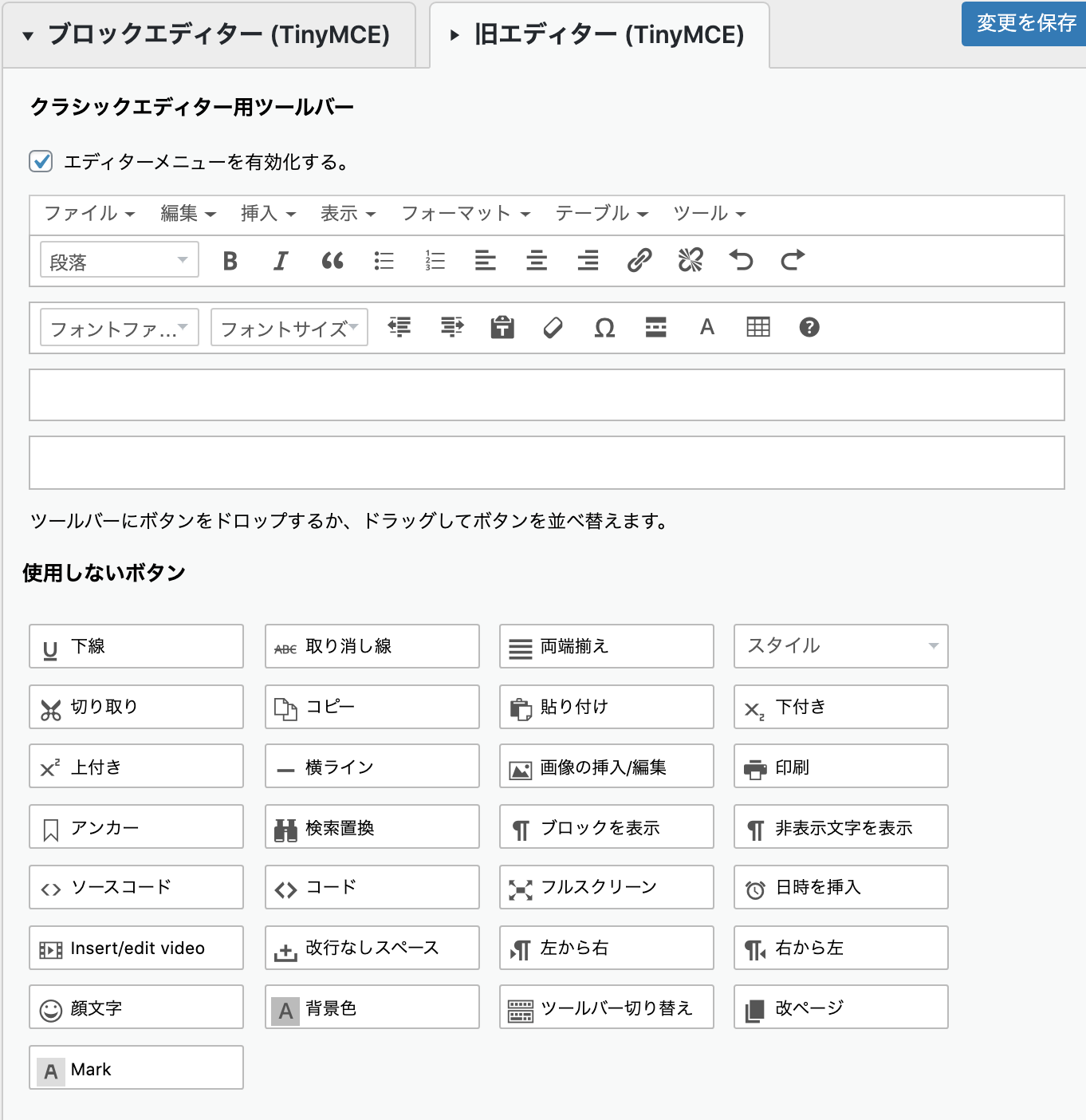Select the 下線 underline button
The height and width of the screenshot is (1120, 1086).
tap(136, 646)
